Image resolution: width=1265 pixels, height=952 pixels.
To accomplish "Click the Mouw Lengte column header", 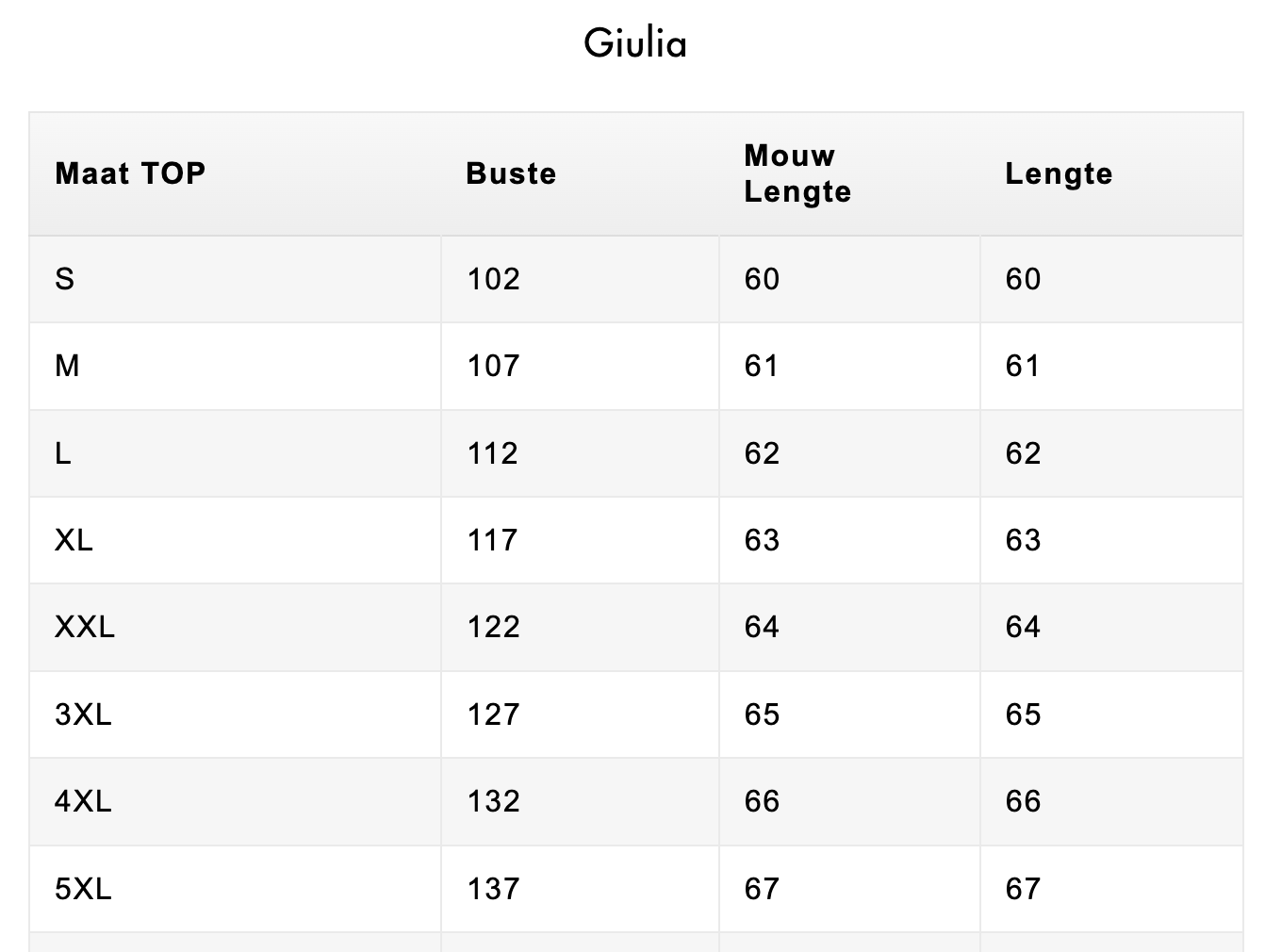I will 797,173.
